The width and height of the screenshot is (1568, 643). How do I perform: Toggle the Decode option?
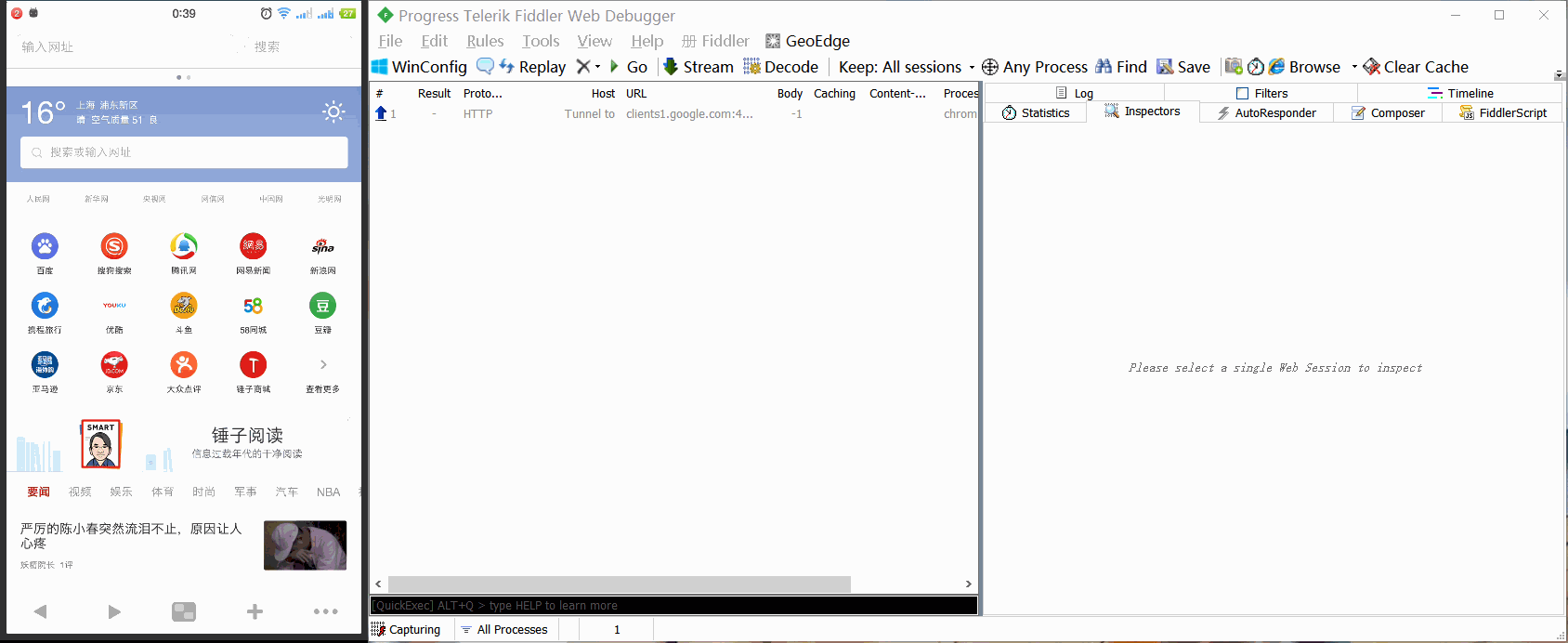click(x=781, y=67)
